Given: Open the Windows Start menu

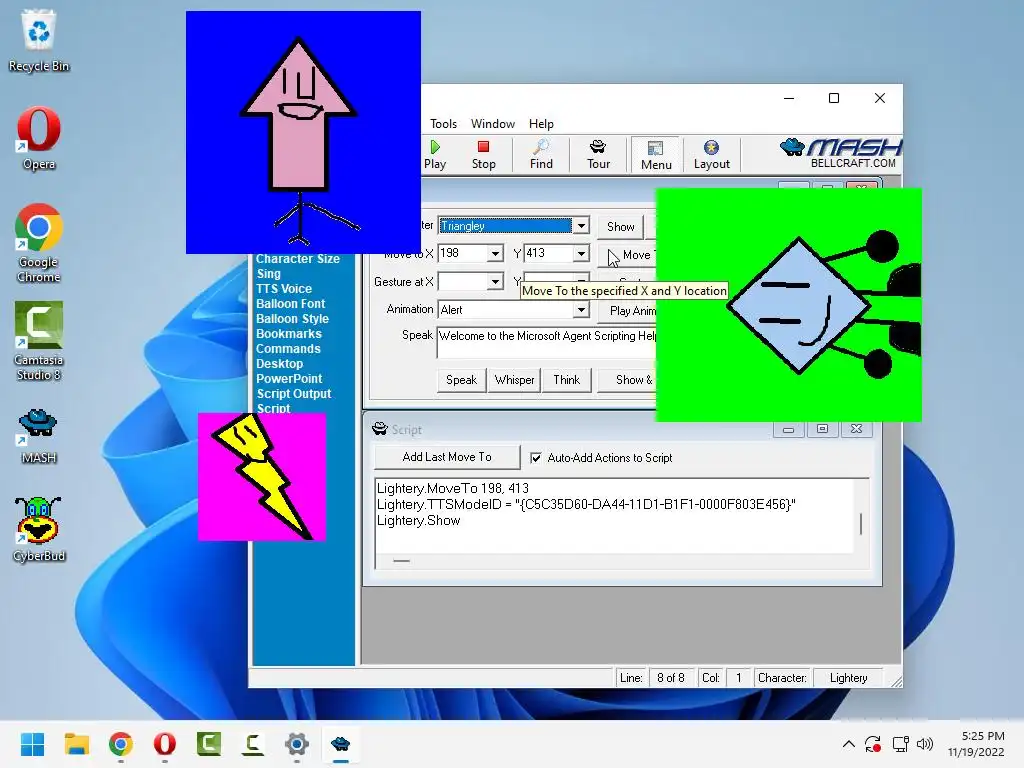Looking at the screenshot, I should pyautogui.click(x=32, y=744).
